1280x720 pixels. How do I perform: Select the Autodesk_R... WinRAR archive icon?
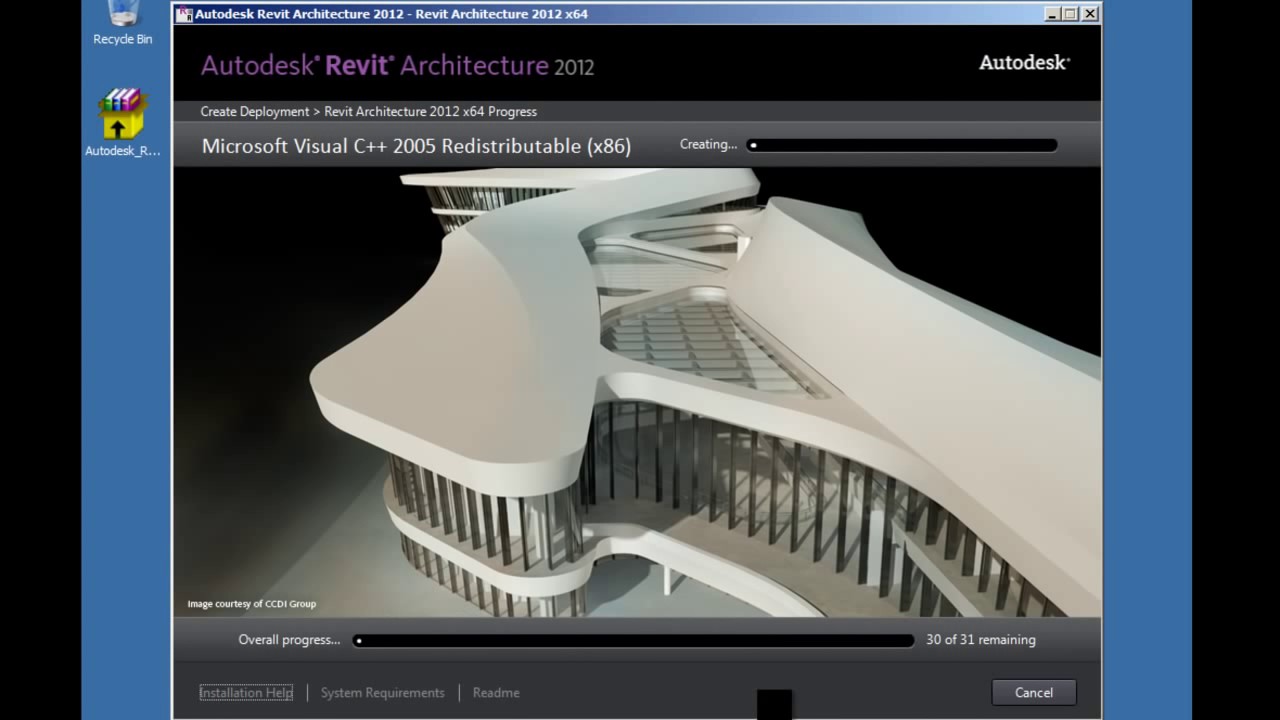(122, 122)
